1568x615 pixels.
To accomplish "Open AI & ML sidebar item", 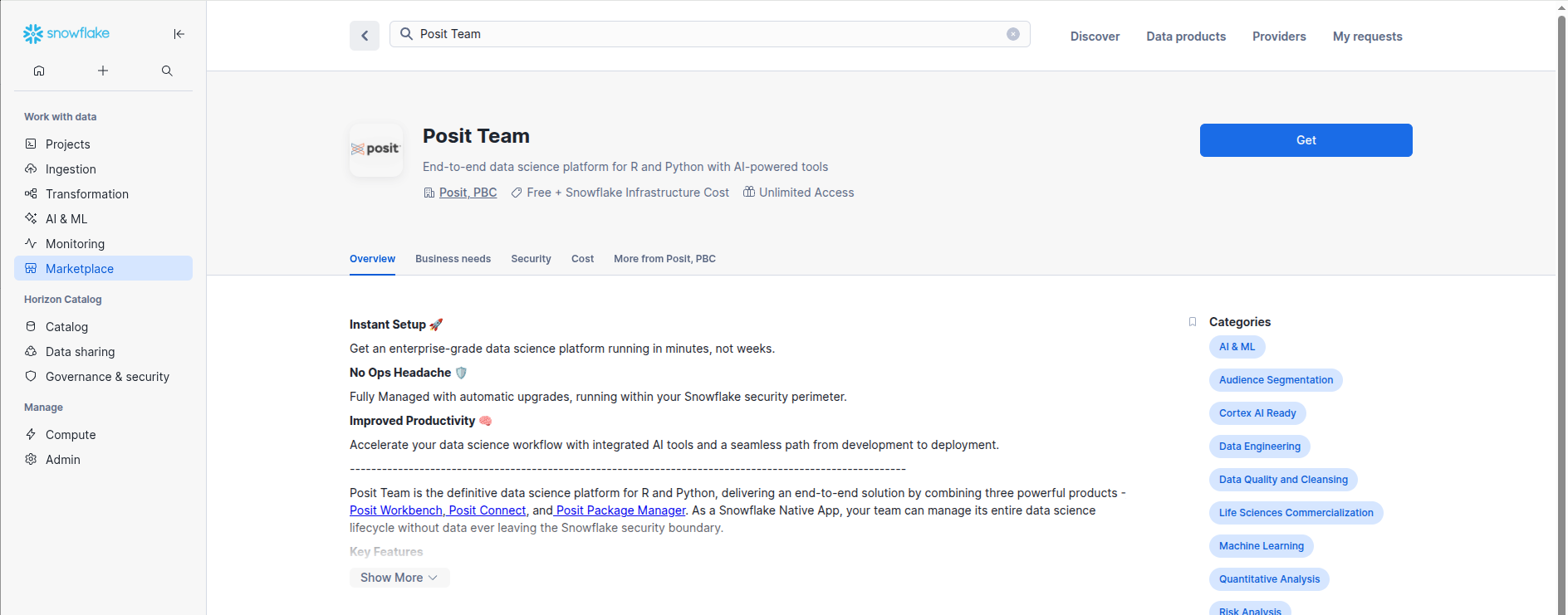I will tap(66, 219).
